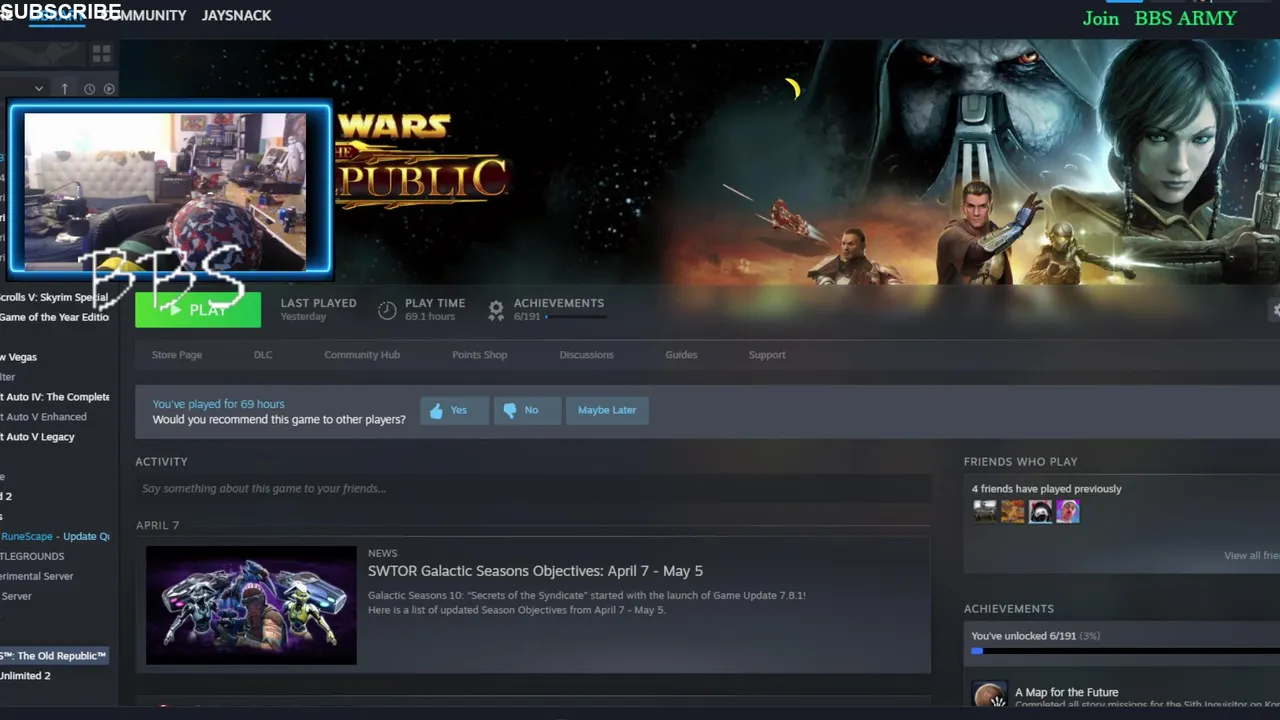This screenshot has width=1280, height=720.
Task: Open the Galactic Seasons news thumbnail
Action: click(251, 605)
